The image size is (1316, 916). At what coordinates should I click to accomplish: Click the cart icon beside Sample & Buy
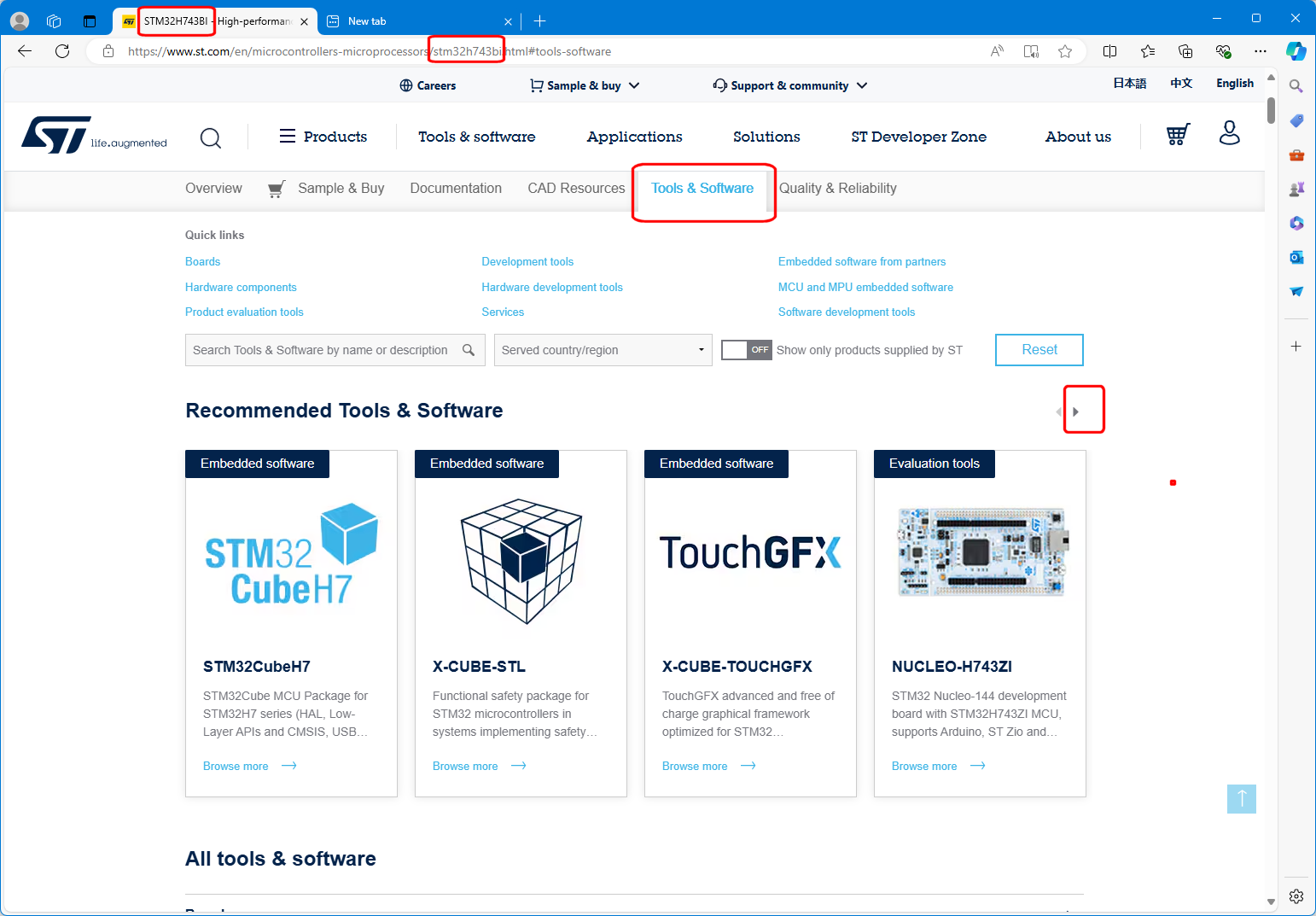click(x=536, y=85)
